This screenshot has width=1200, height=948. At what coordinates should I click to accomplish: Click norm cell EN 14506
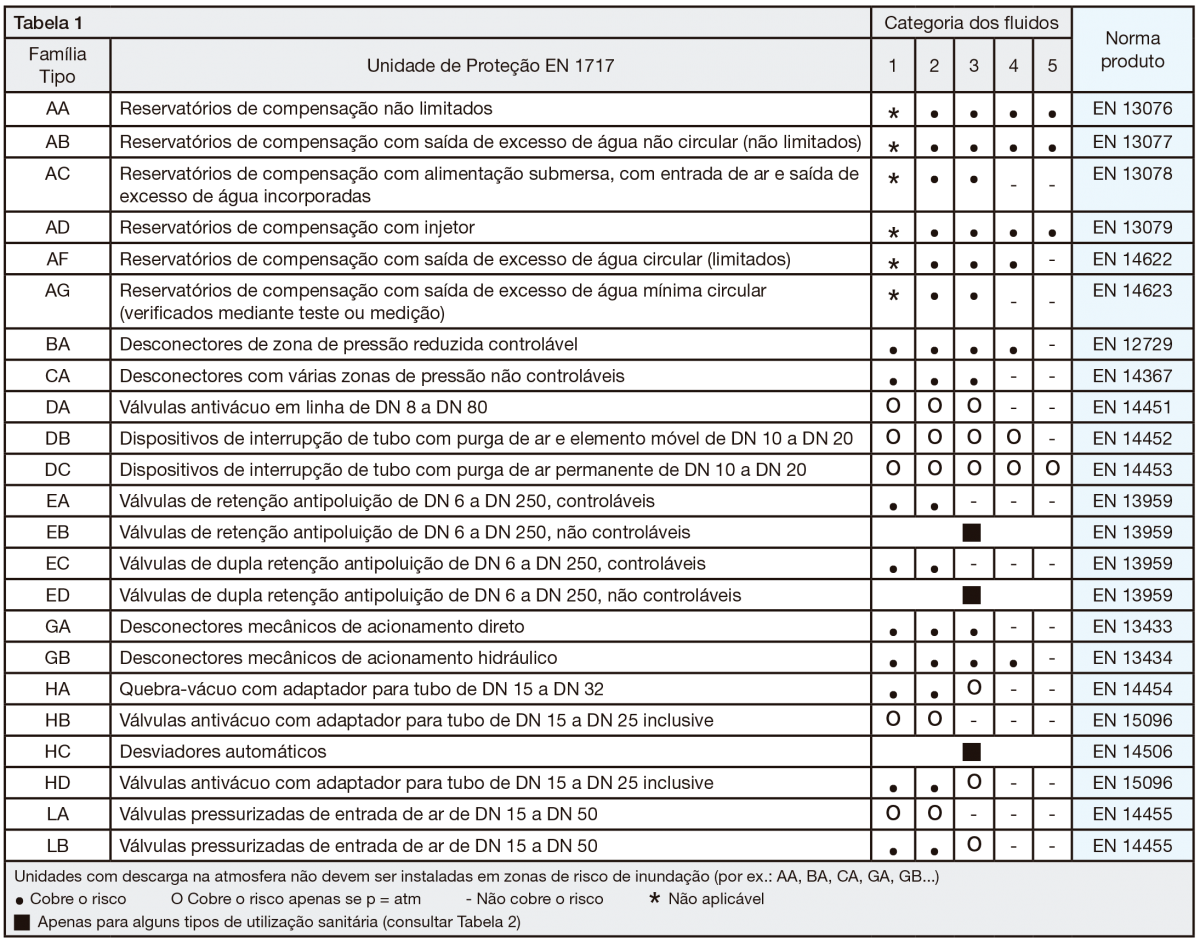click(x=1133, y=750)
